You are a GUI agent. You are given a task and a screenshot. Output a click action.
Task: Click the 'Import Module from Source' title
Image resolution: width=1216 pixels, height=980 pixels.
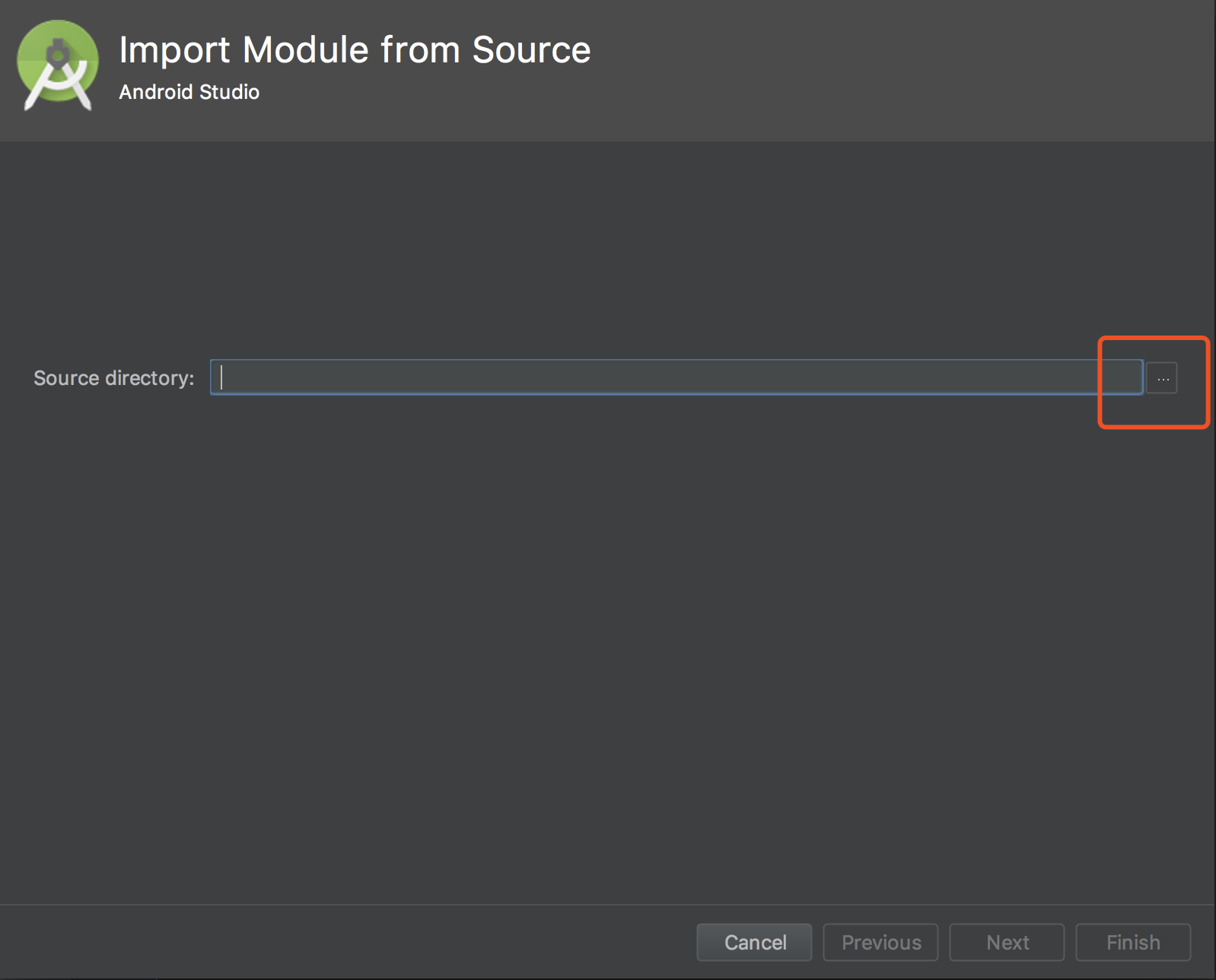click(x=355, y=50)
